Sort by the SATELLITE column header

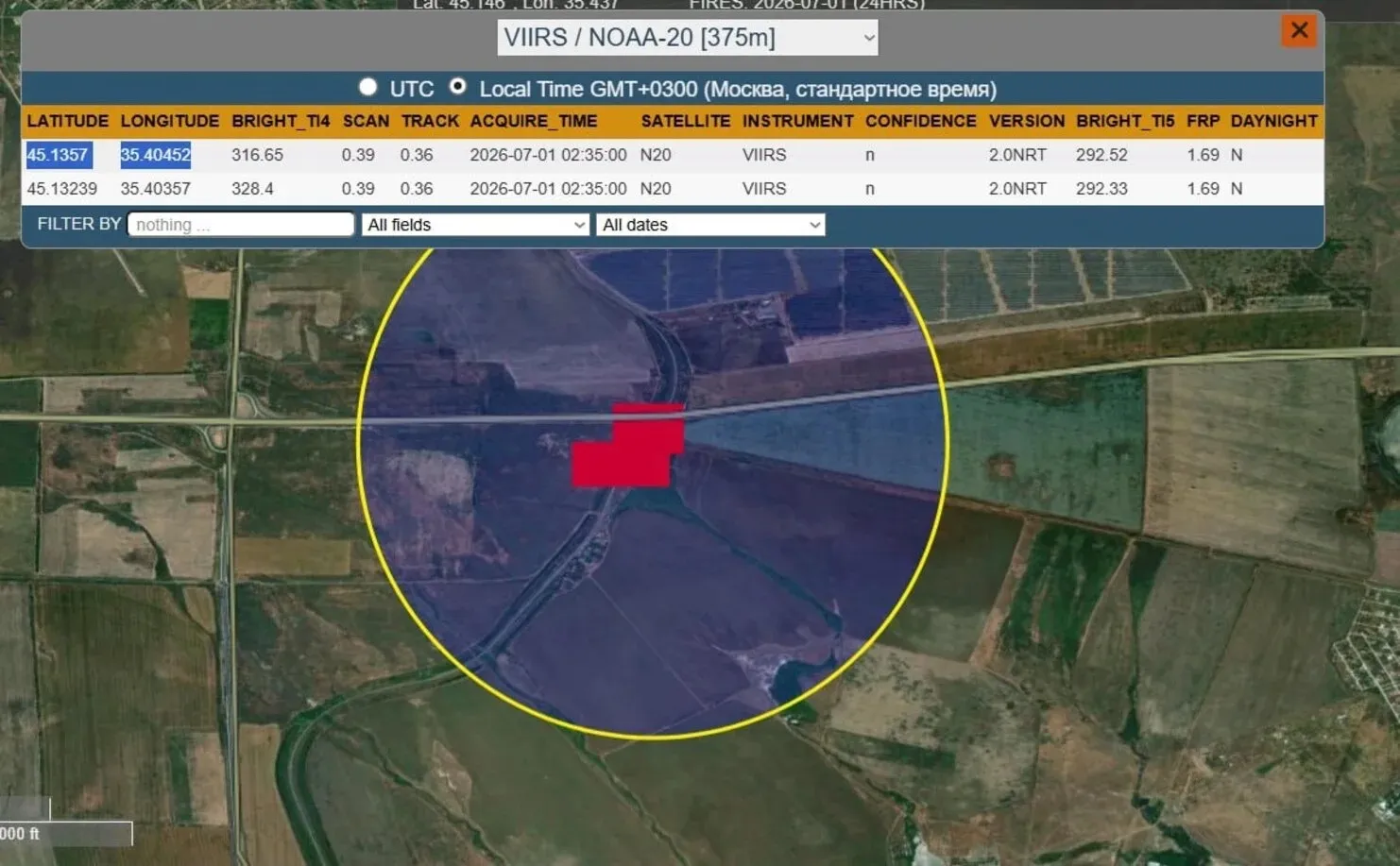686,121
